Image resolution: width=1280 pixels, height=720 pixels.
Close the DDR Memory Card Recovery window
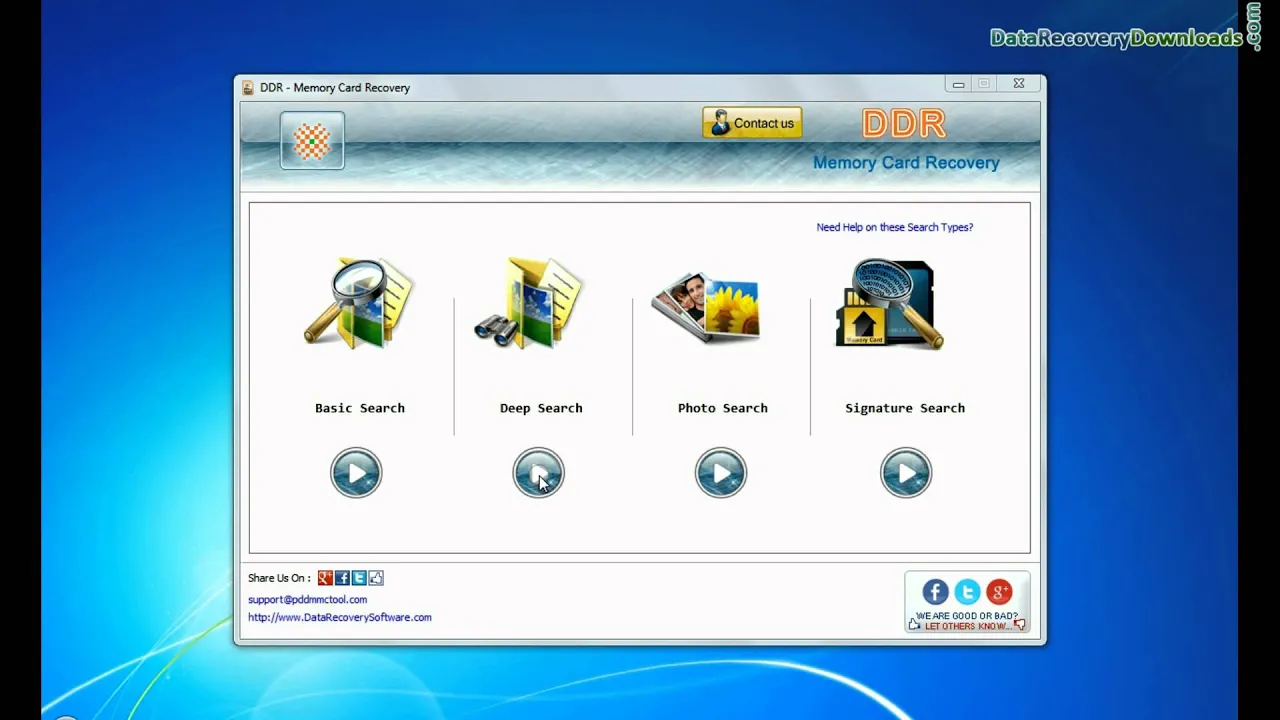pyautogui.click(x=1018, y=84)
